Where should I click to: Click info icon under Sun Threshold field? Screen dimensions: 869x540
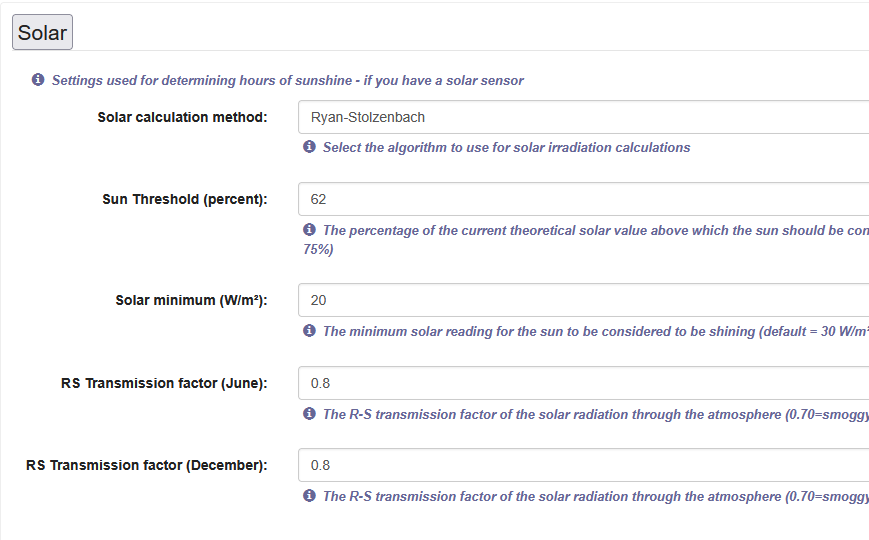point(309,230)
